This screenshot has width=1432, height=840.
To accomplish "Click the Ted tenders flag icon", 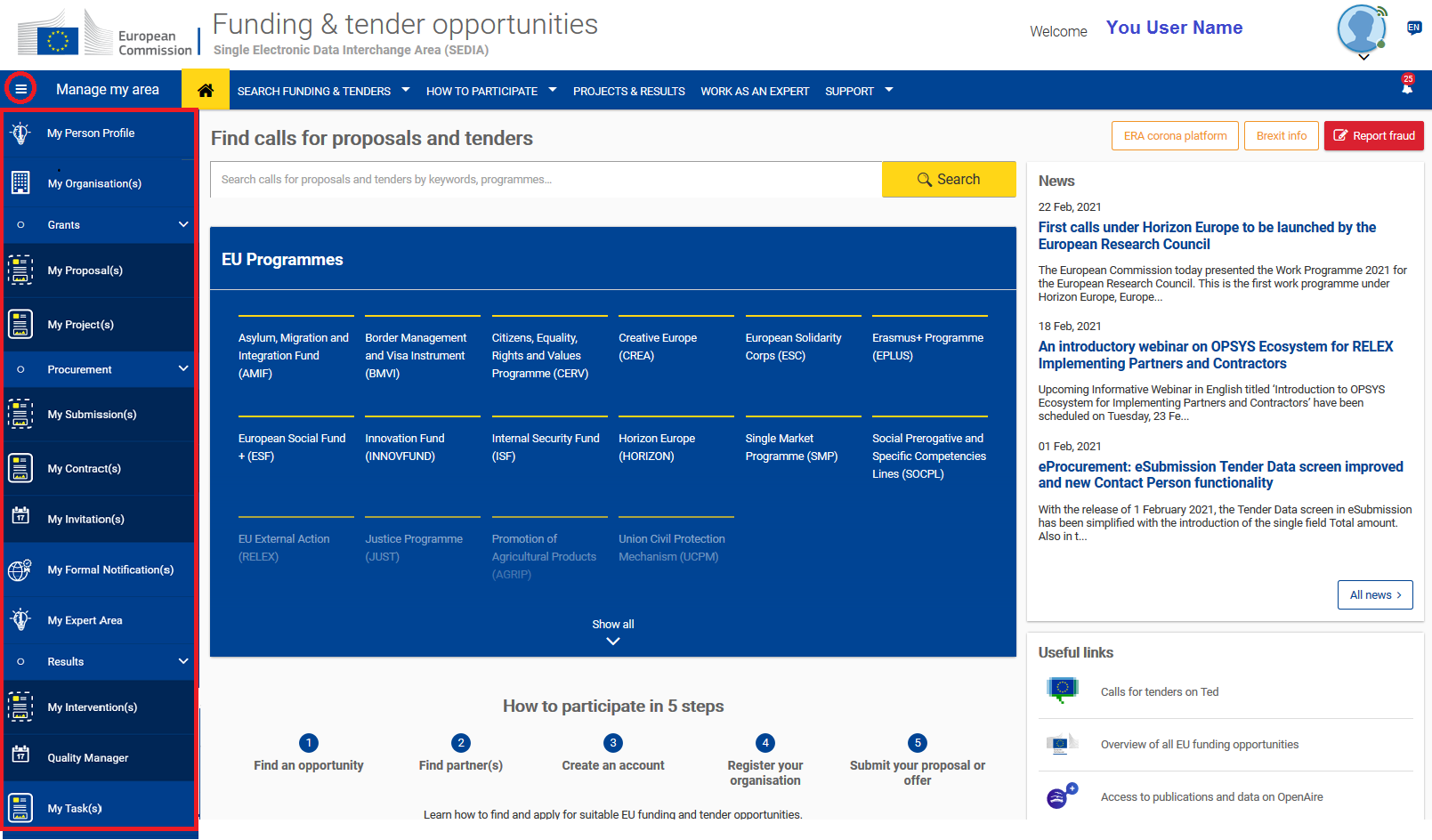I will (1062, 691).
